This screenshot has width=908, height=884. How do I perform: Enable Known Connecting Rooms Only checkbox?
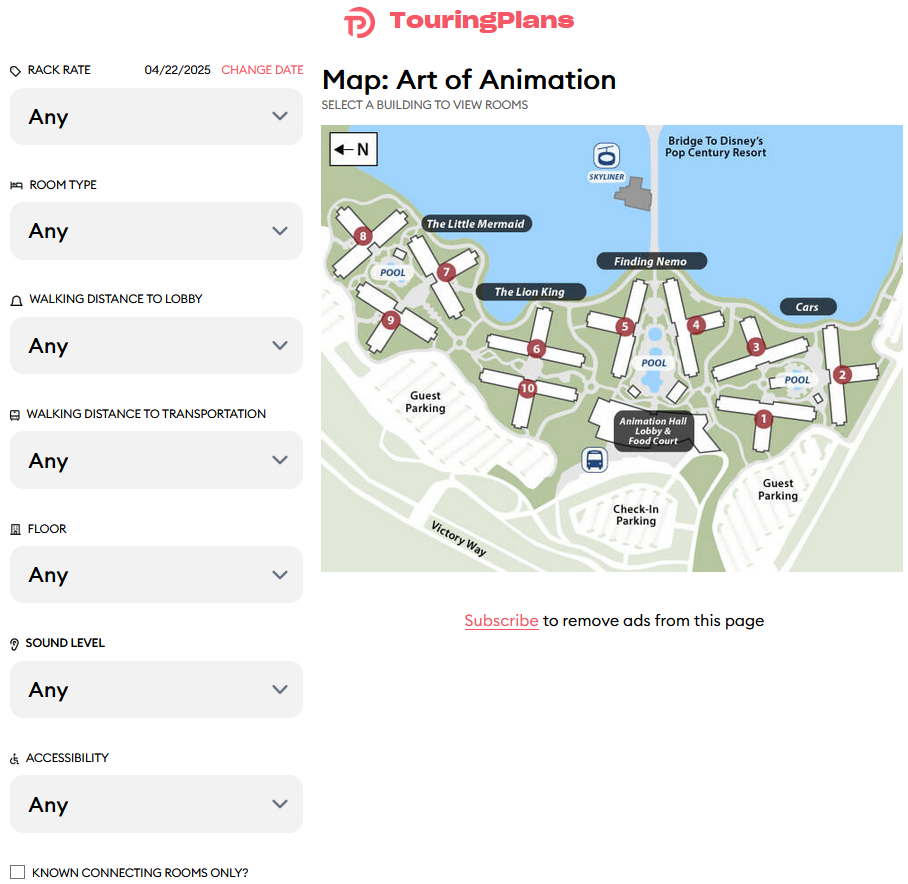17,872
